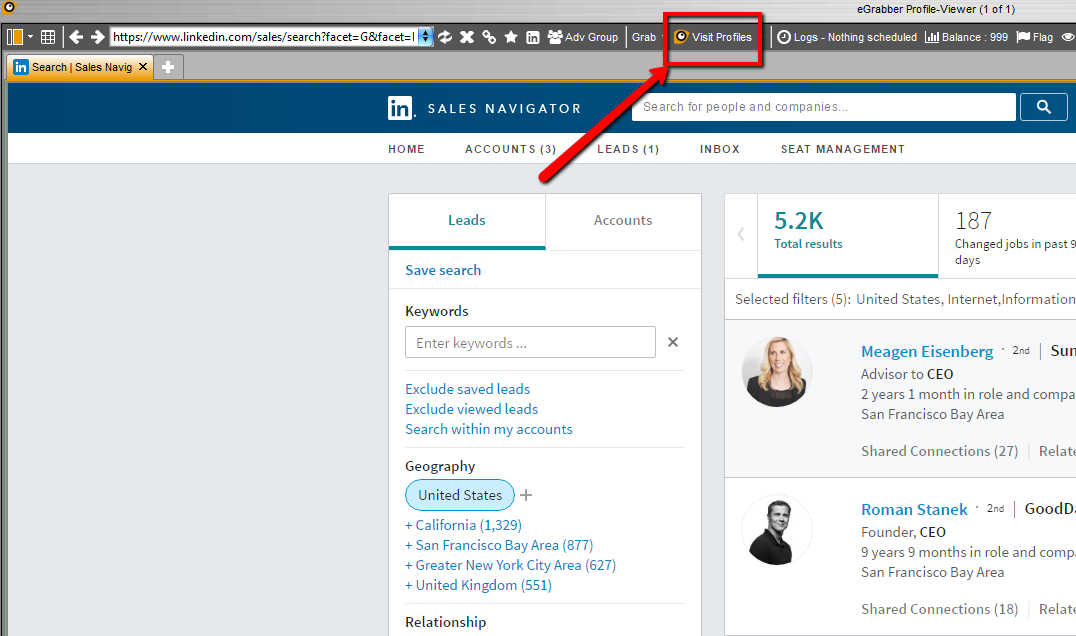Screen dimensions: 1076x636
Task: Open the Inbox menu item
Action: pyautogui.click(x=719, y=149)
